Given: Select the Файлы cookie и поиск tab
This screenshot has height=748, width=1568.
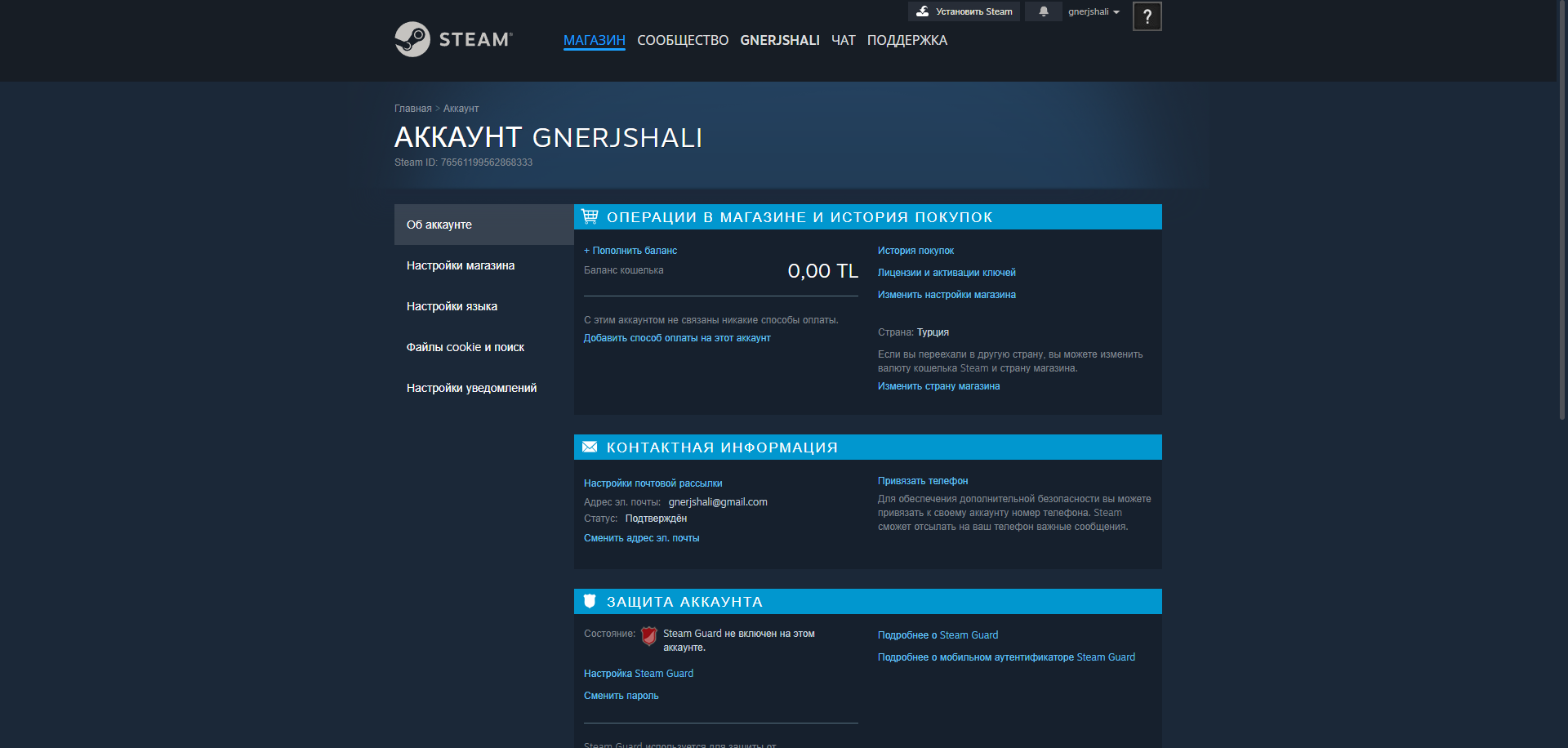Looking at the screenshot, I should tap(484, 347).
